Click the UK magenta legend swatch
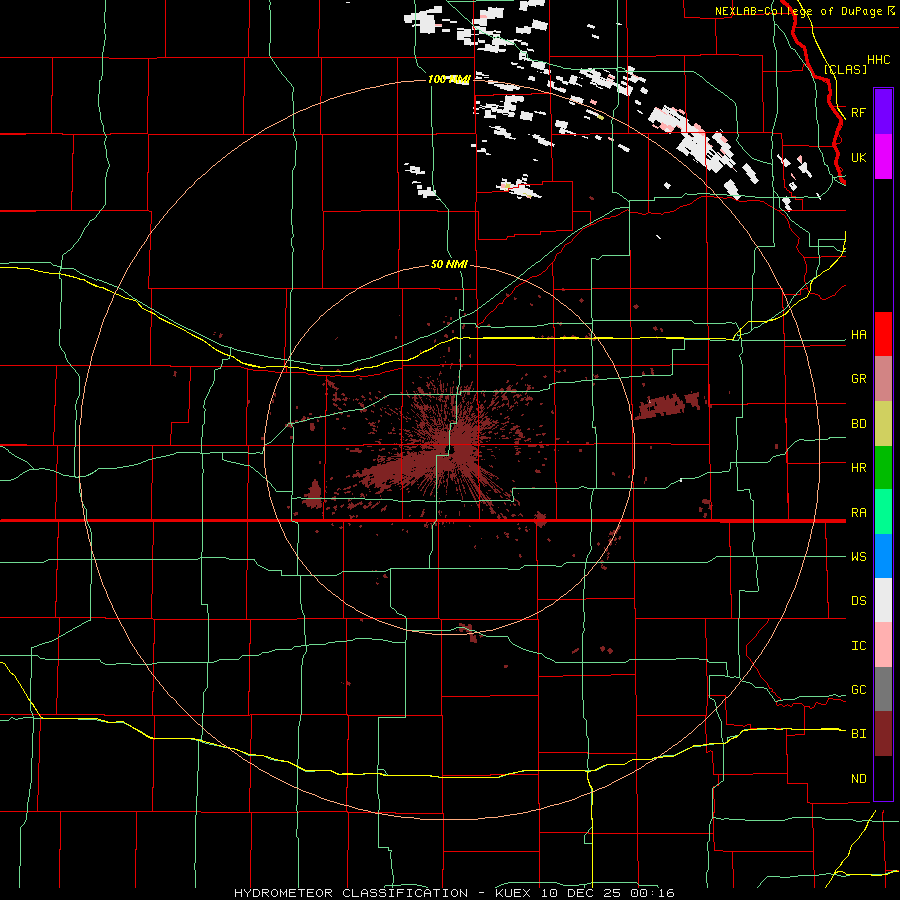Viewport: 900px width, 900px height. (883, 157)
